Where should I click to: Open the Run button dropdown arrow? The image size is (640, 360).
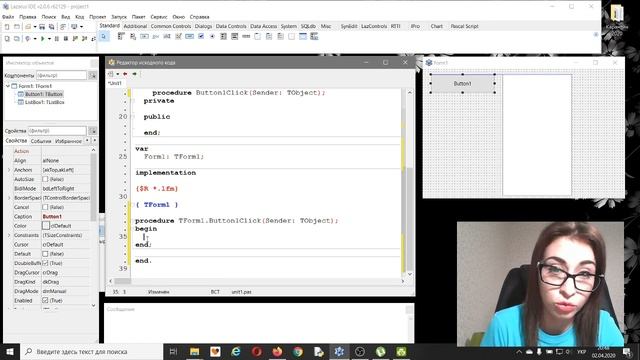(x=49, y=38)
